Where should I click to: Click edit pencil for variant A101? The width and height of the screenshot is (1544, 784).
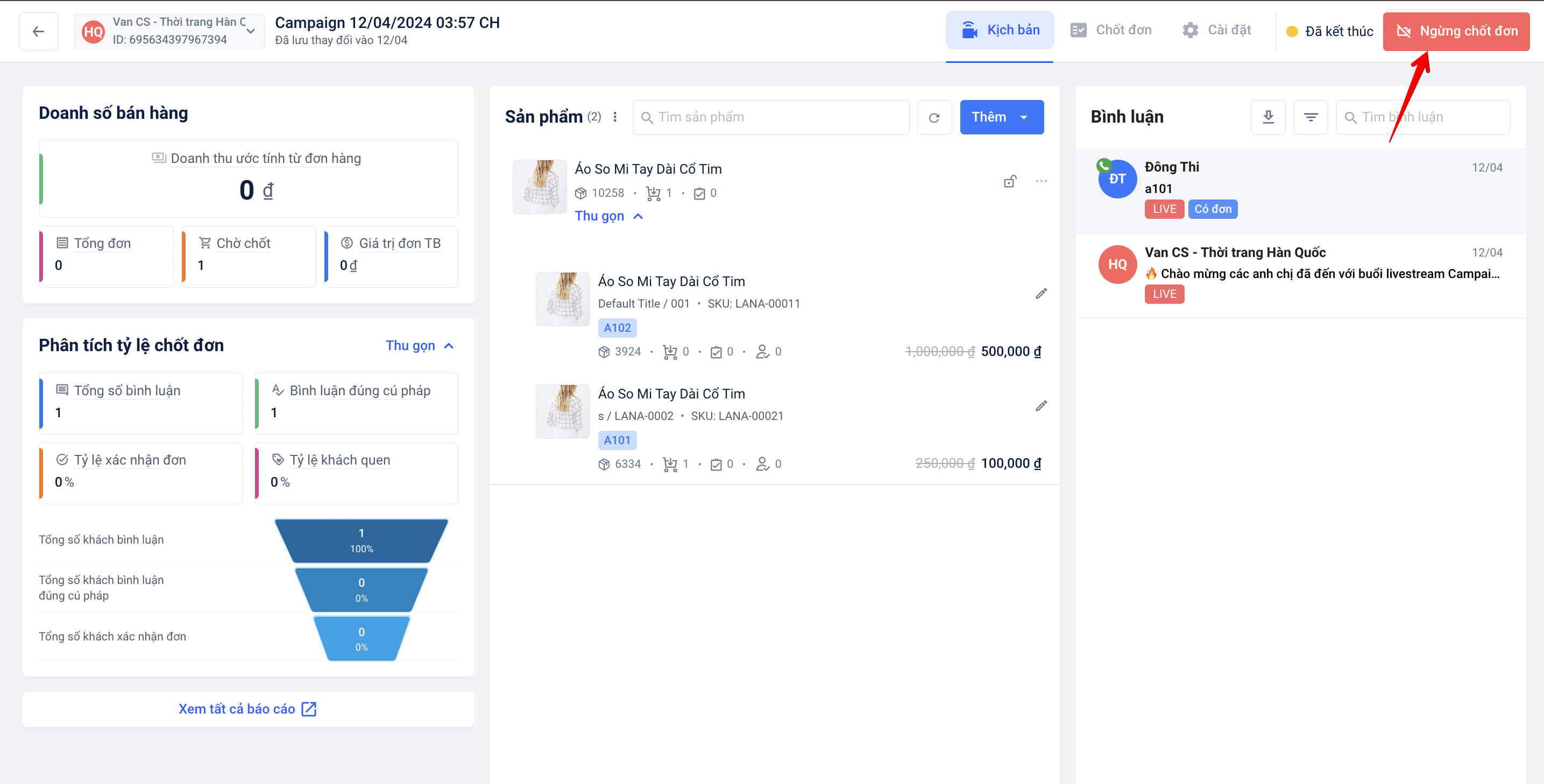click(1041, 406)
